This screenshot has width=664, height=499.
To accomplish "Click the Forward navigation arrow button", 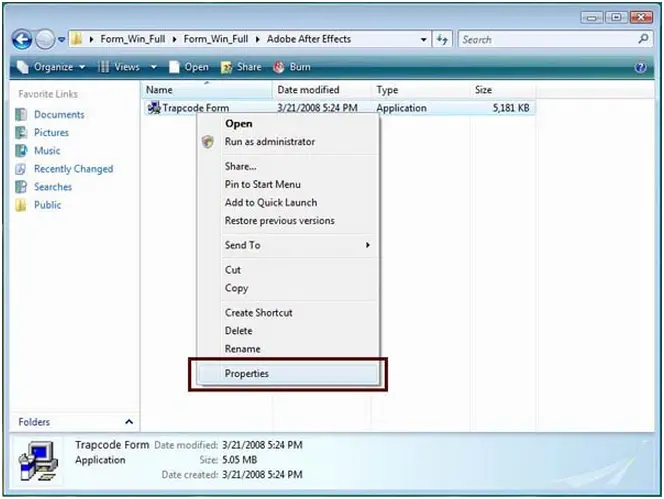I will 44,40.
